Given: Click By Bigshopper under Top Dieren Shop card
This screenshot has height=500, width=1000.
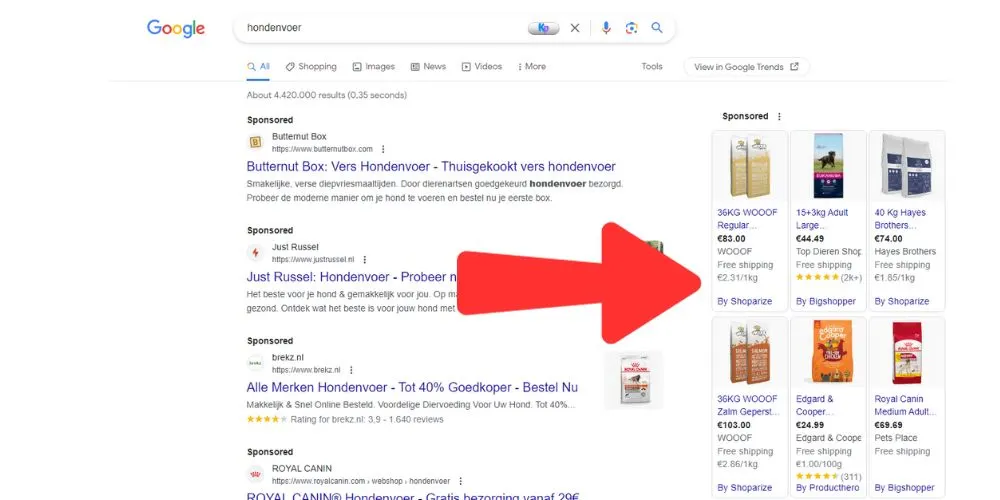Looking at the screenshot, I should pos(826,301).
